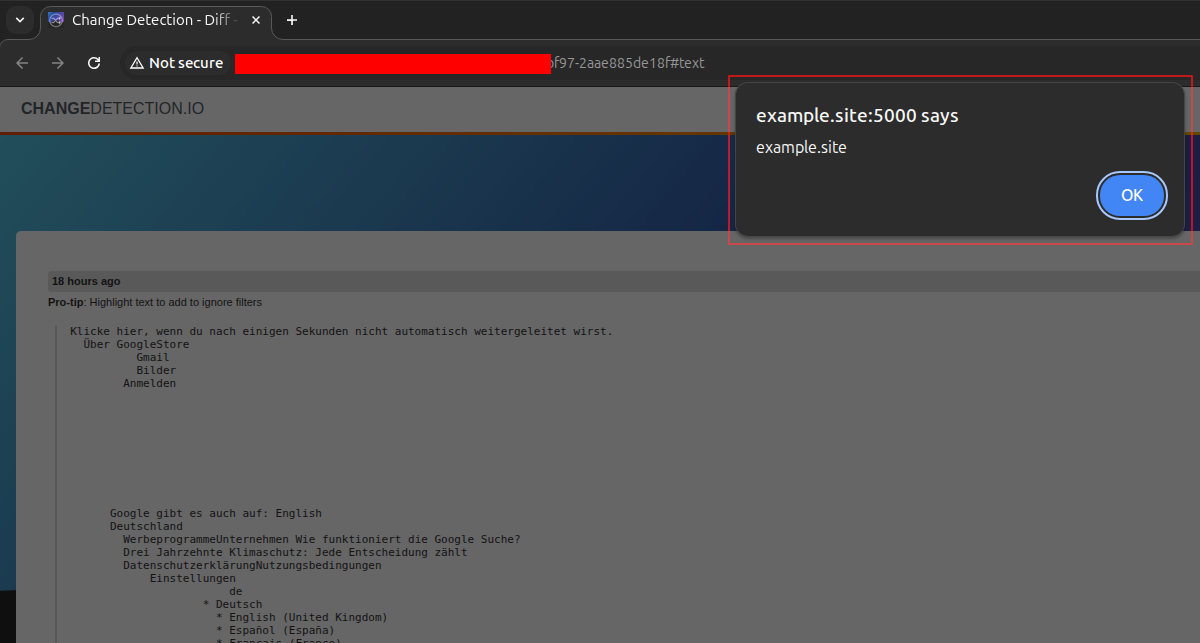Reload the current page
The height and width of the screenshot is (643, 1200).
tap(94, 63)
